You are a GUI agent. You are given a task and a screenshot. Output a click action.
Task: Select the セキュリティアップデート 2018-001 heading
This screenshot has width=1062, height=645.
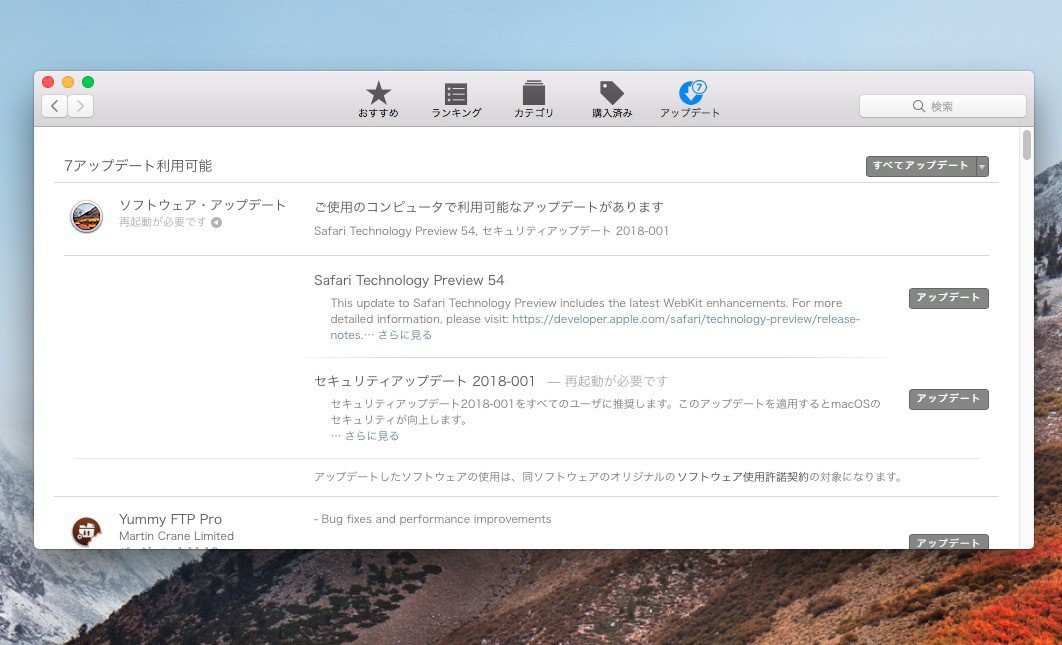pyautogui.click(x=424, y=381)
